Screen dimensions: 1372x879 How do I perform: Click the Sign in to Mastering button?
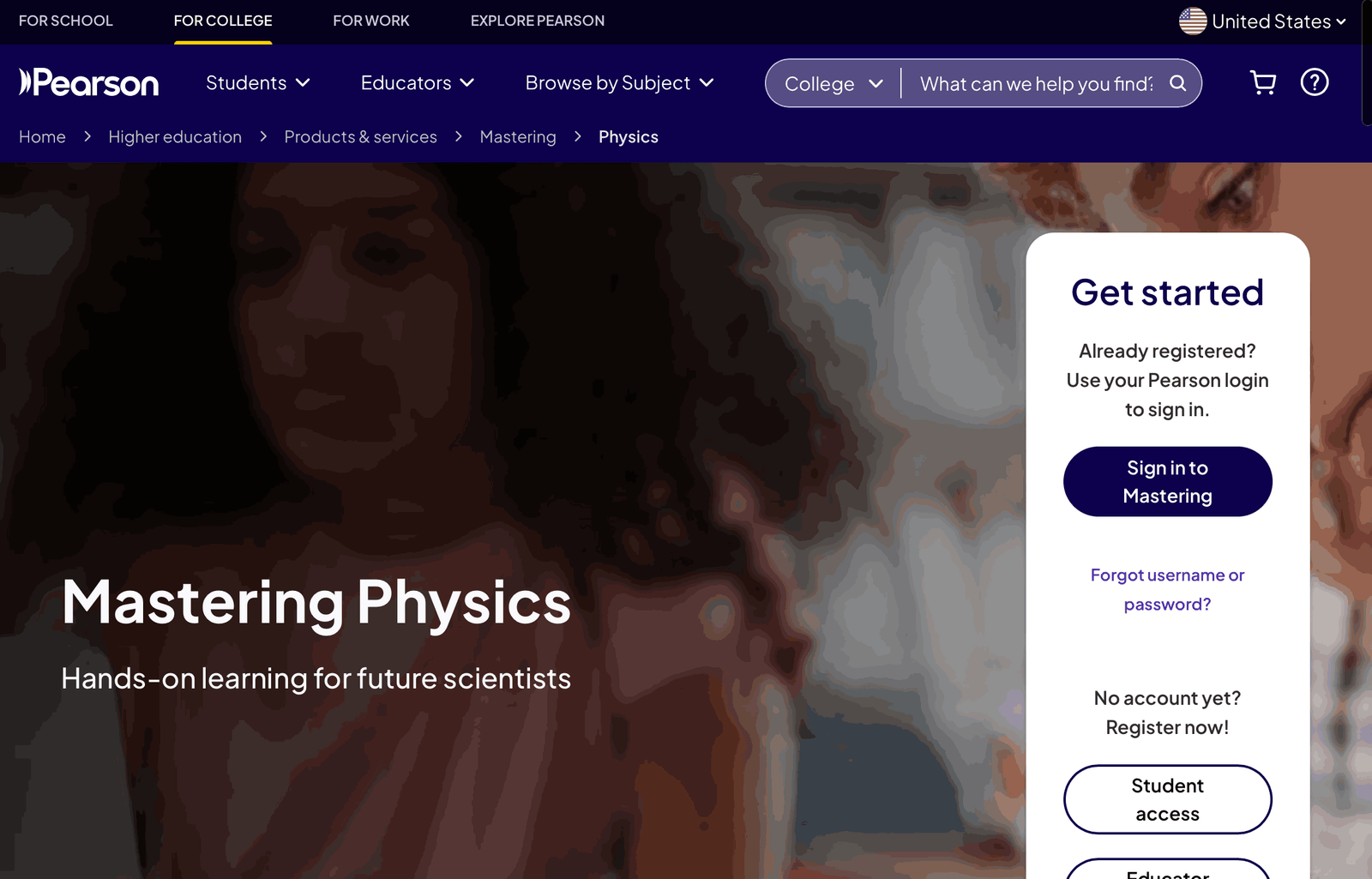tap(1167, 482)
